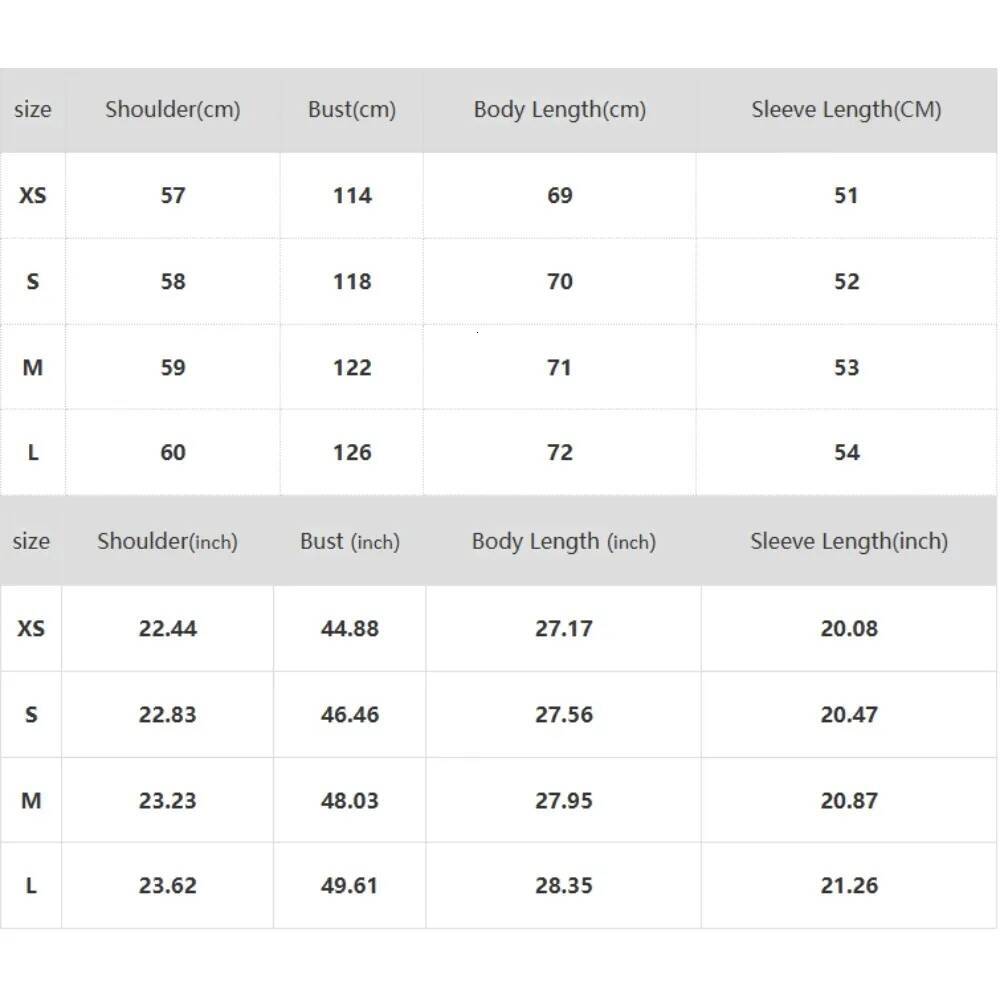Select the Body Length(cm) header cell
The height and width of the screenshot is (1000, 1000).
pos(560,110)
